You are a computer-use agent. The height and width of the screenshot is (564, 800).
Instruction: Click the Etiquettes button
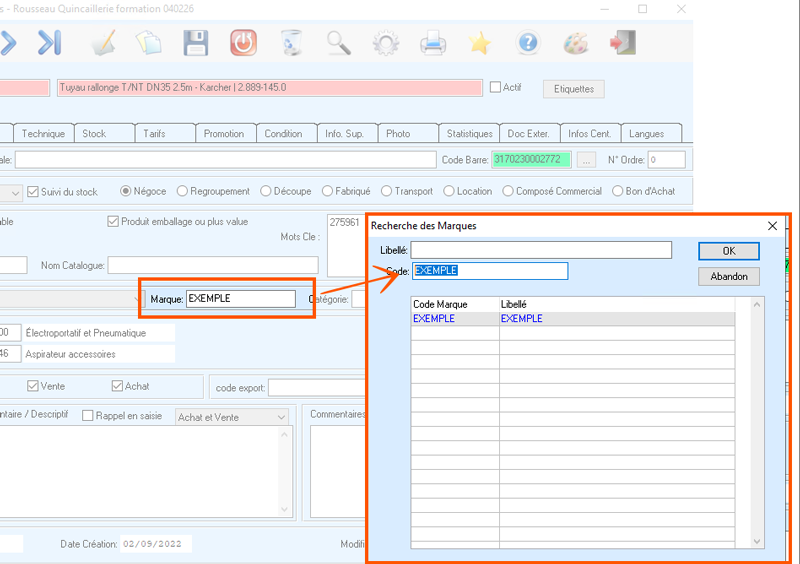573,89
